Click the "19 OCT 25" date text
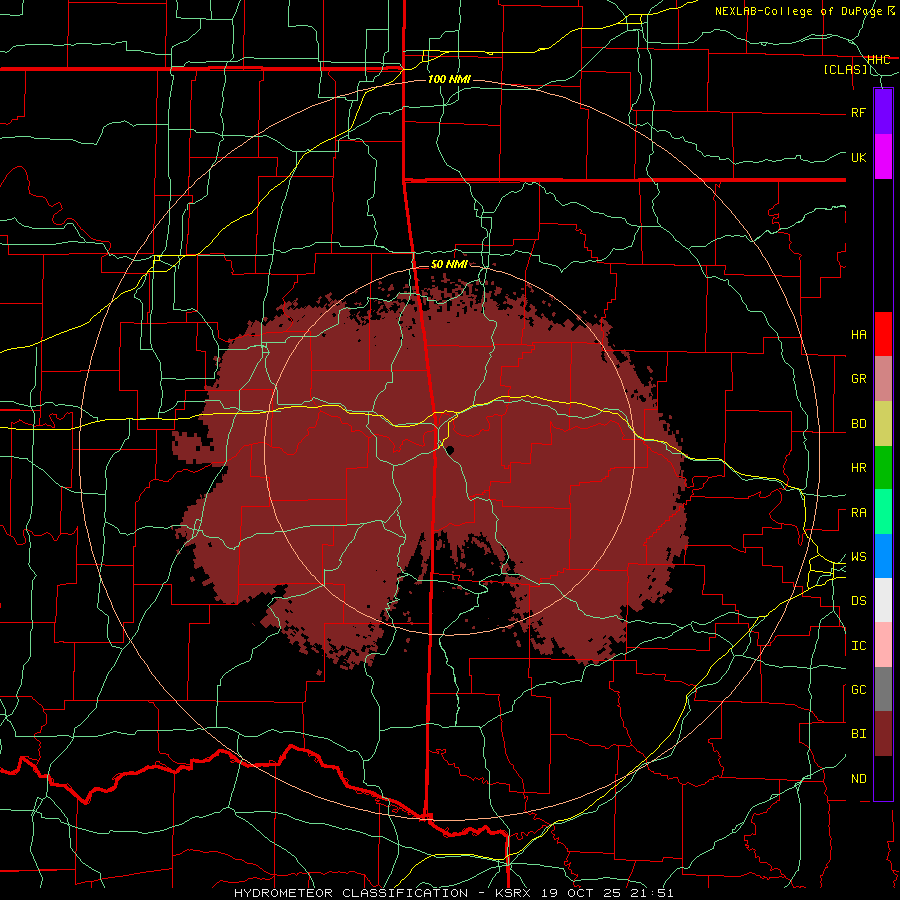Screen dimensions: 900x900 pos(581,893)
